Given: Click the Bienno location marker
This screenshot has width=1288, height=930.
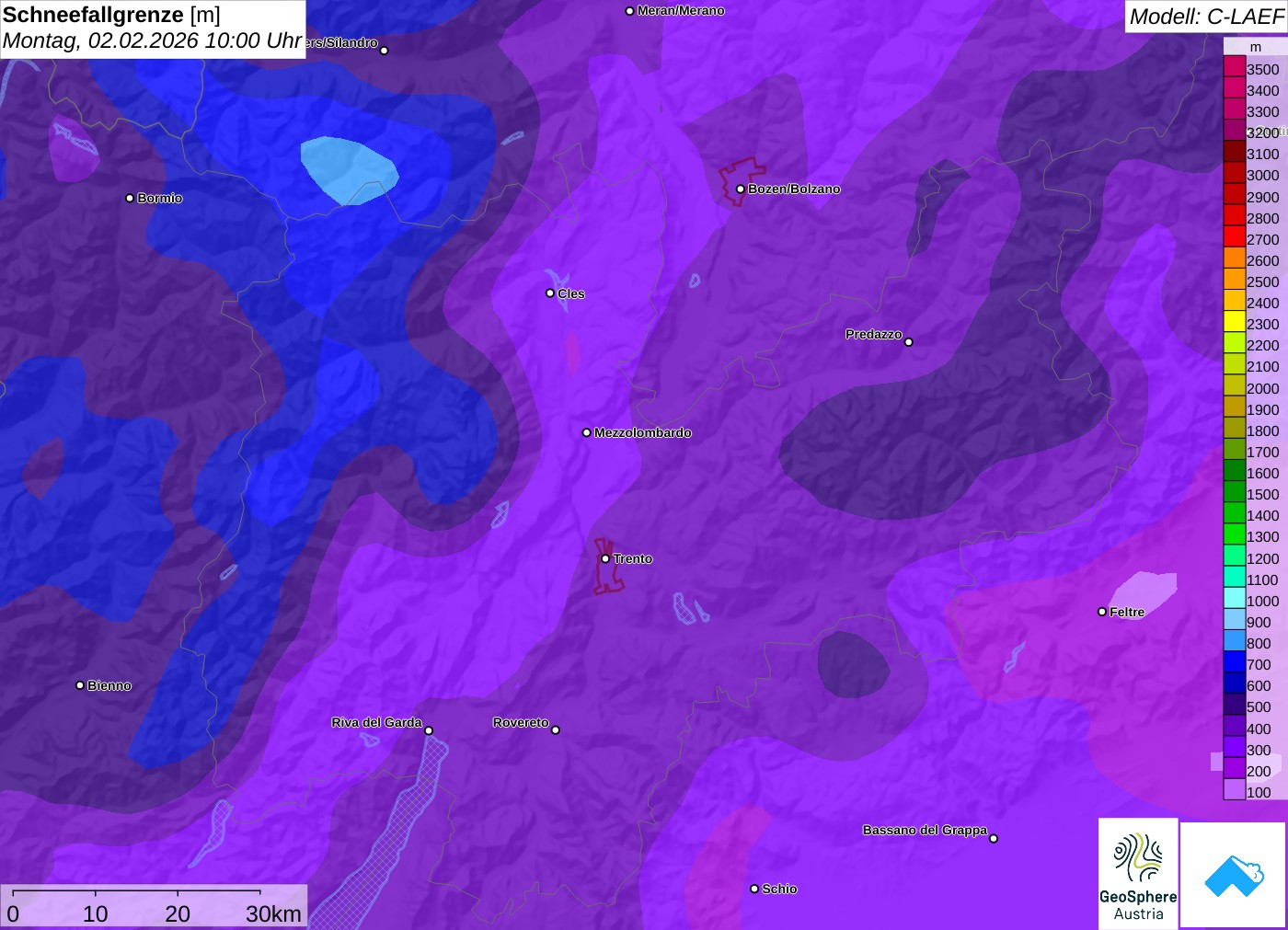Looking at the screenshot, I should pos(80,685).
